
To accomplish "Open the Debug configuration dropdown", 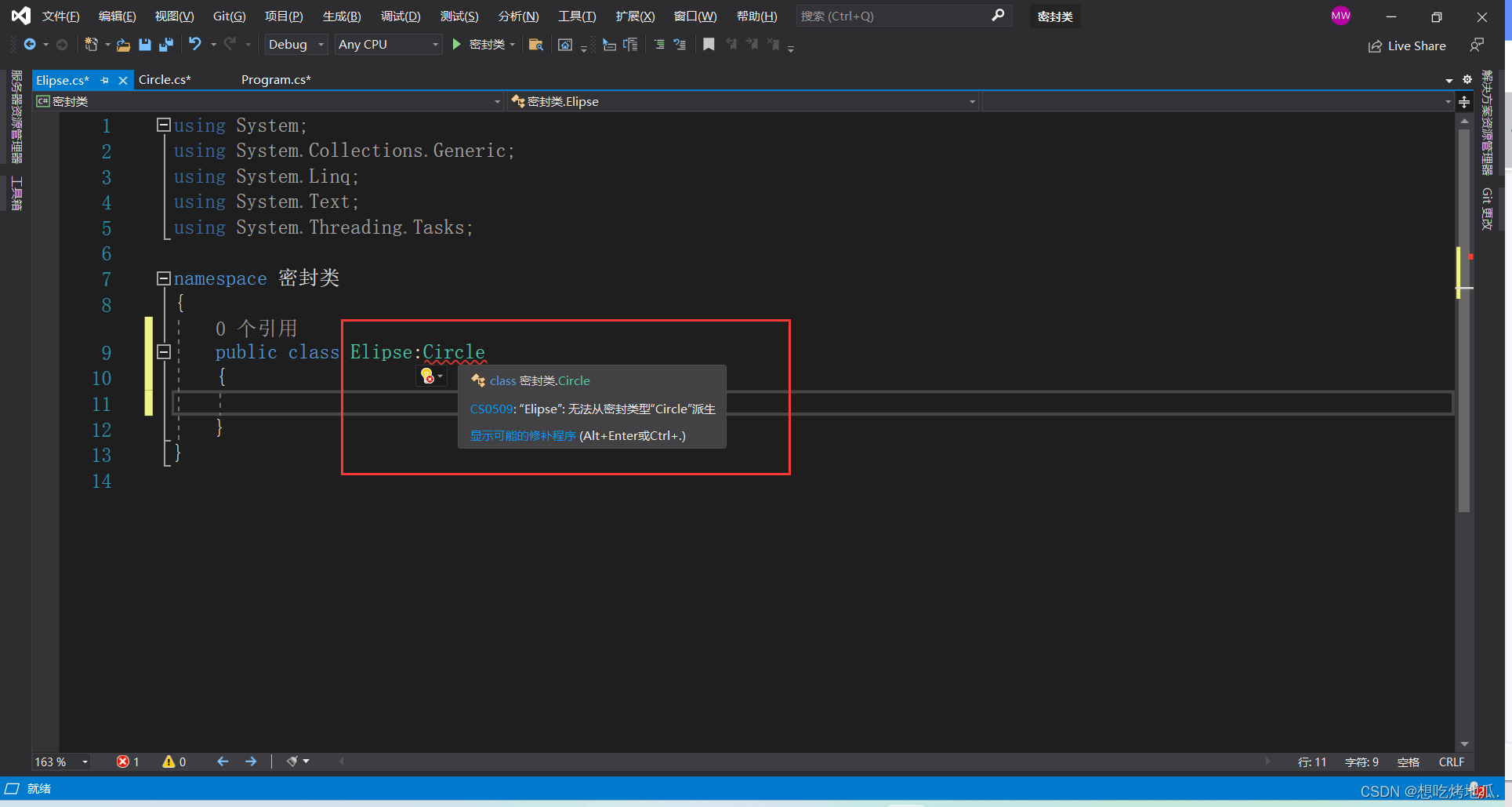I will pyautogui.click(x=296, y=45).
